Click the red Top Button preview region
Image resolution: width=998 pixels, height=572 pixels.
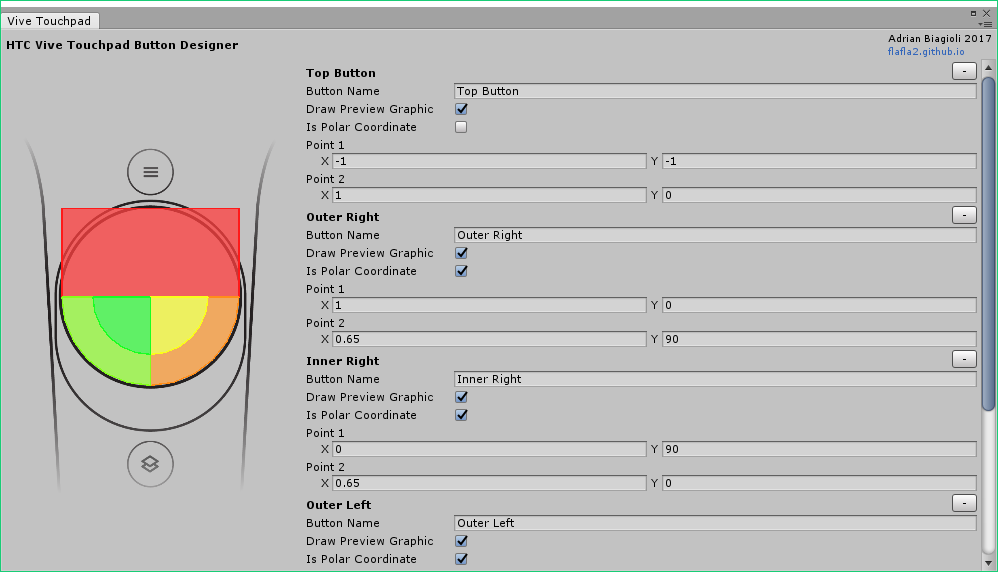150,253
